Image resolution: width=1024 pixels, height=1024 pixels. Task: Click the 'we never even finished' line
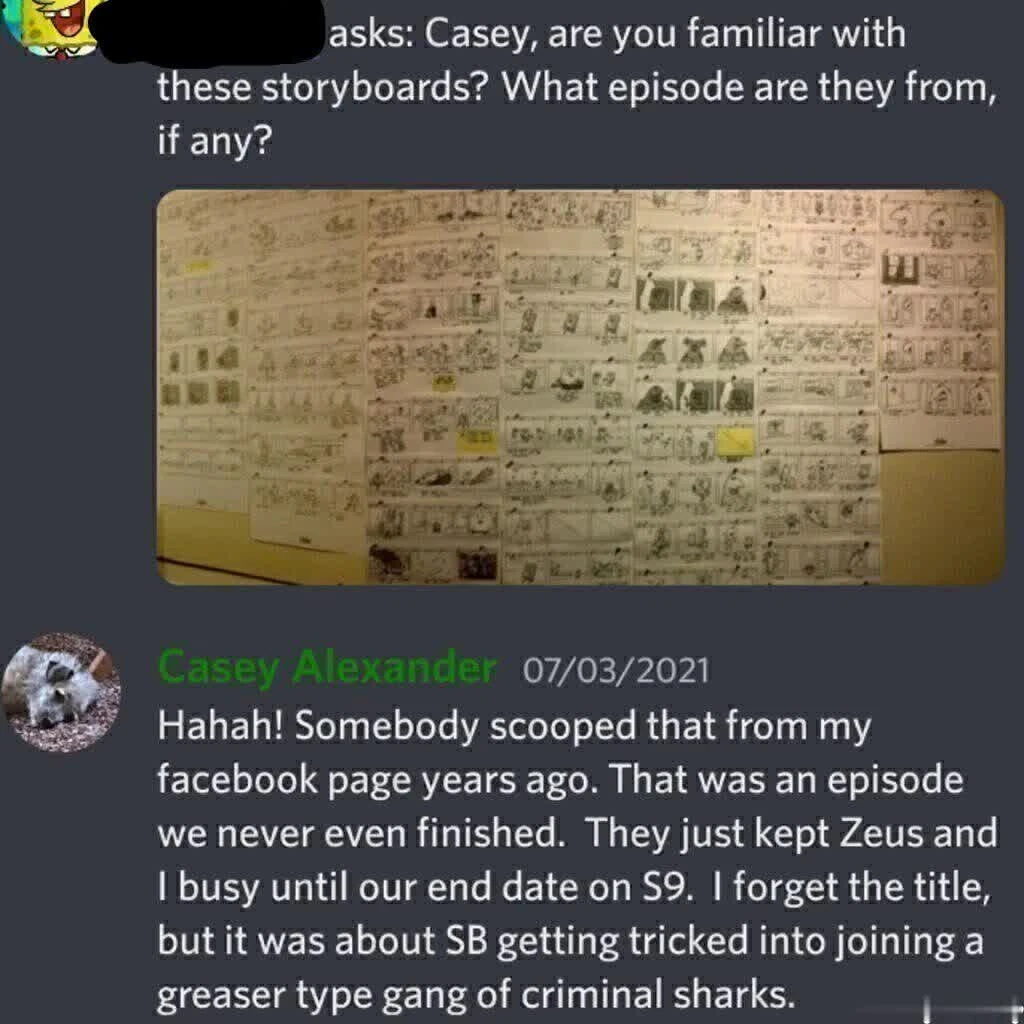pos(577,833)
